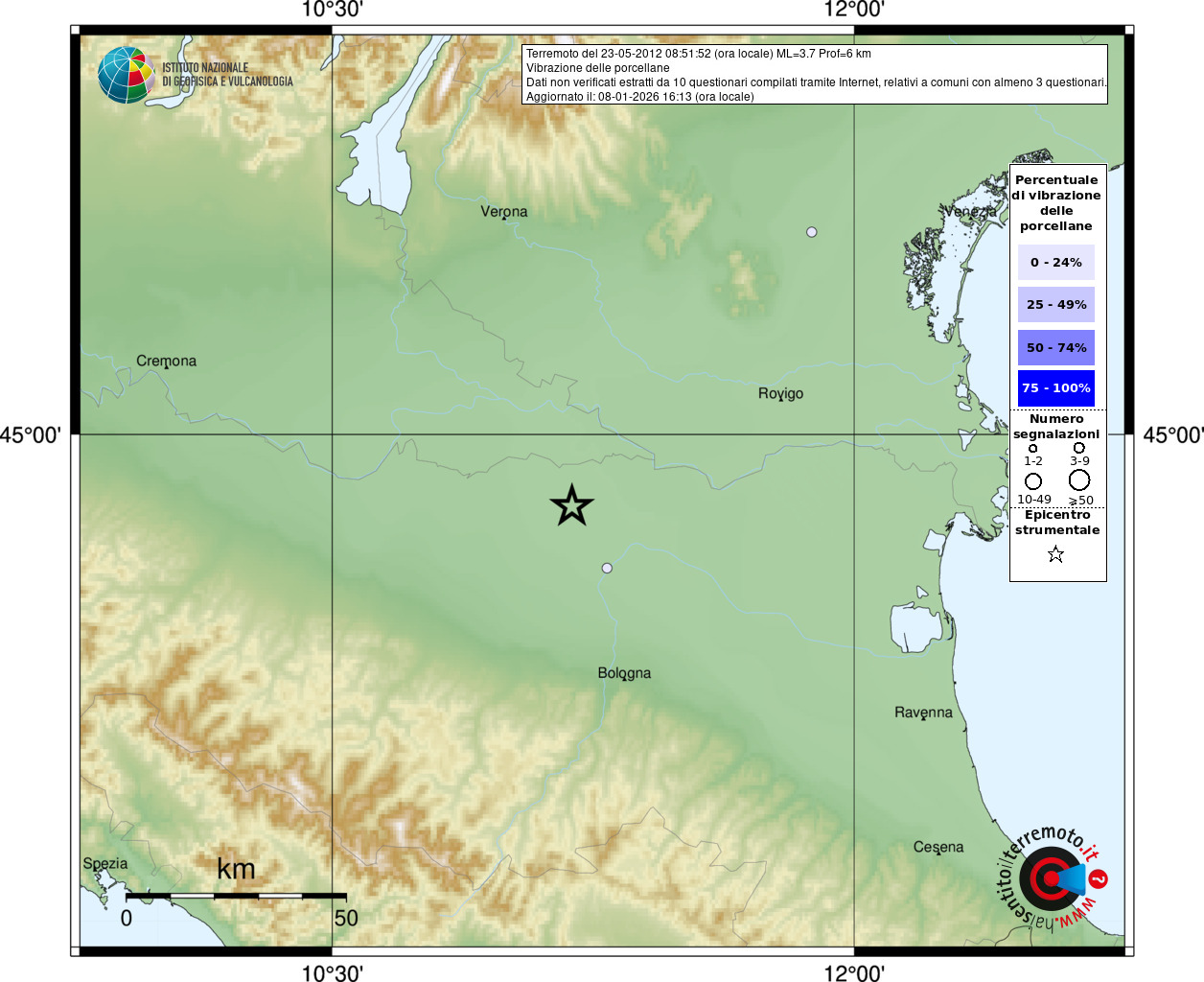Image resolution: width=1204 pixels, height=982 pixels.
Task: Click the Terremoto del 23-05-2012 title line
Action: coord(698,54)
